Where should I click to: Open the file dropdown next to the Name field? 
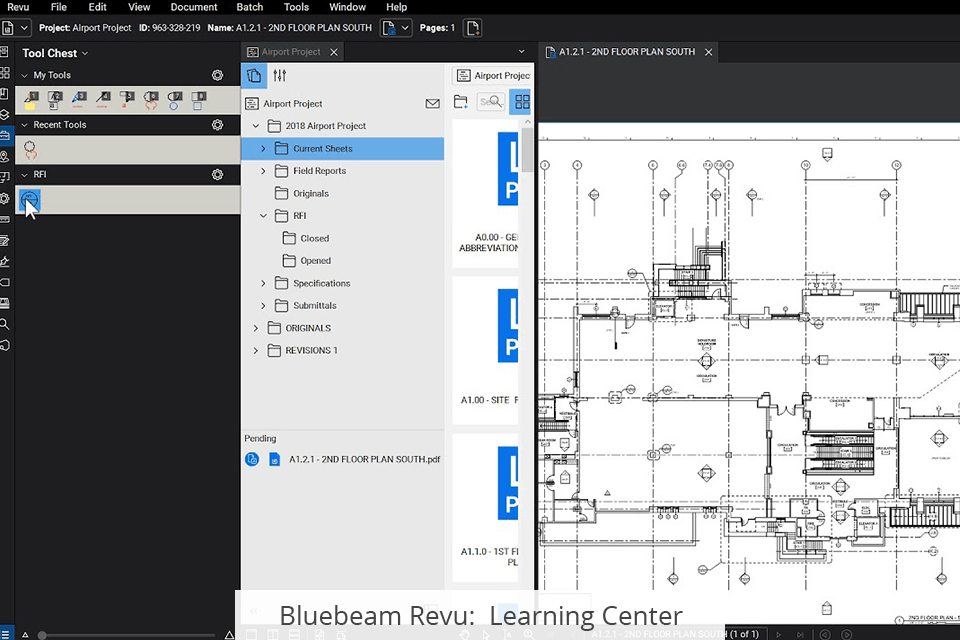[396, 28]
